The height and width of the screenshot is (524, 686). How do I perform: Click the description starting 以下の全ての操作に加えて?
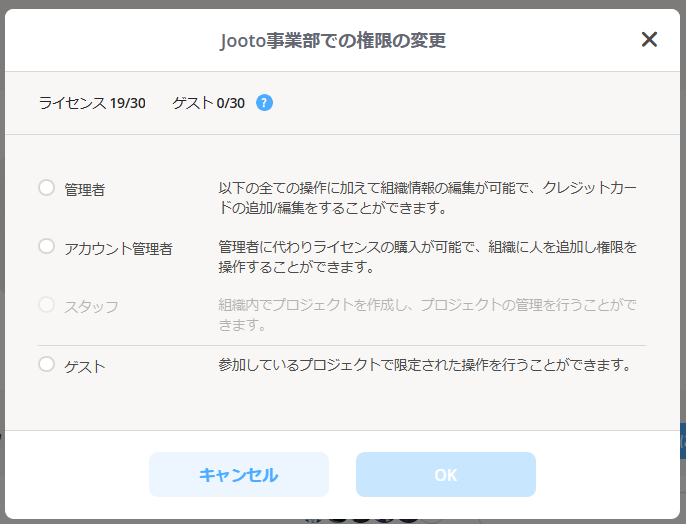[x=427, y=197]
